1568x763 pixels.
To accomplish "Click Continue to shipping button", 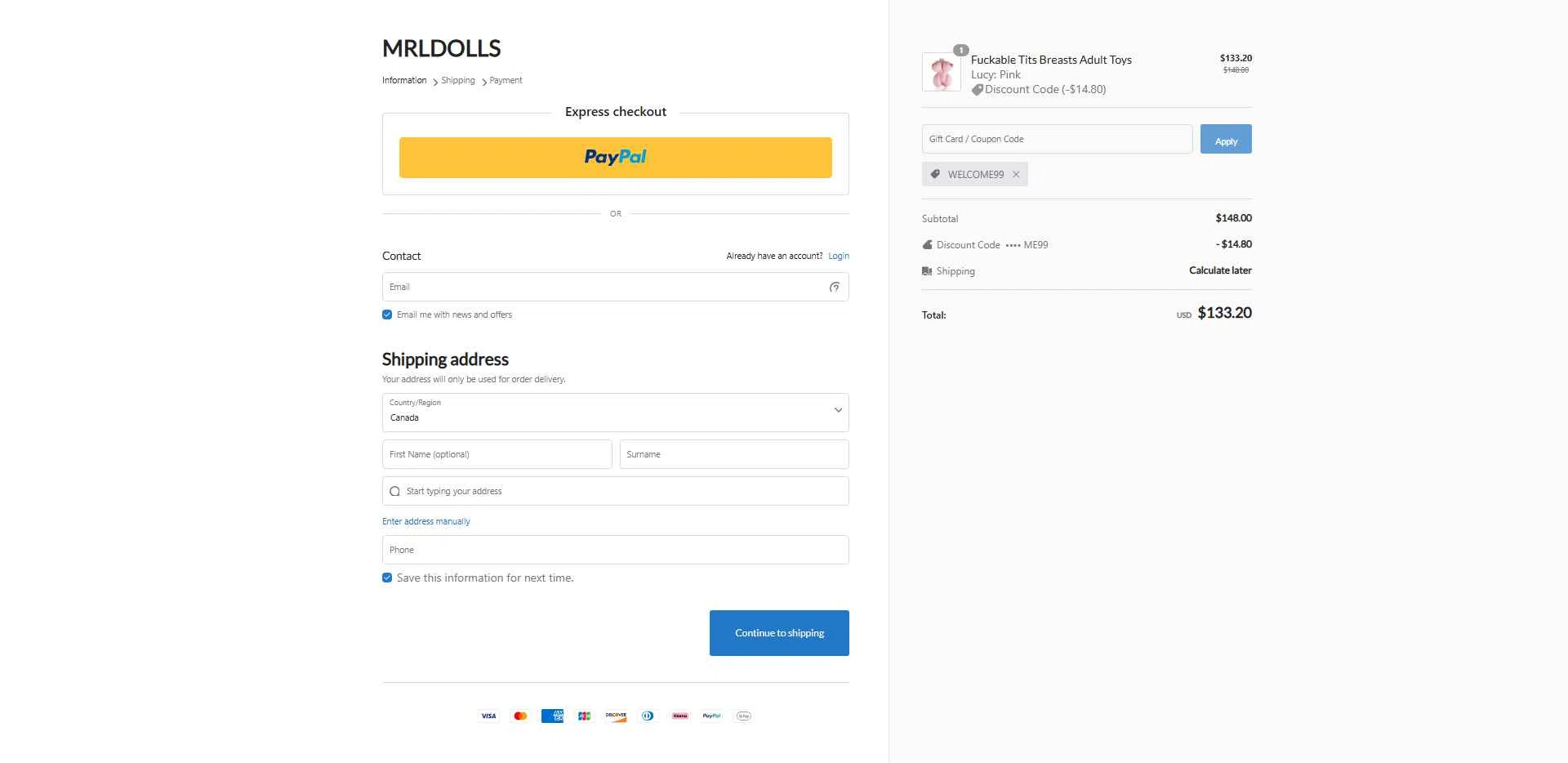I will [x=779, y=633].
